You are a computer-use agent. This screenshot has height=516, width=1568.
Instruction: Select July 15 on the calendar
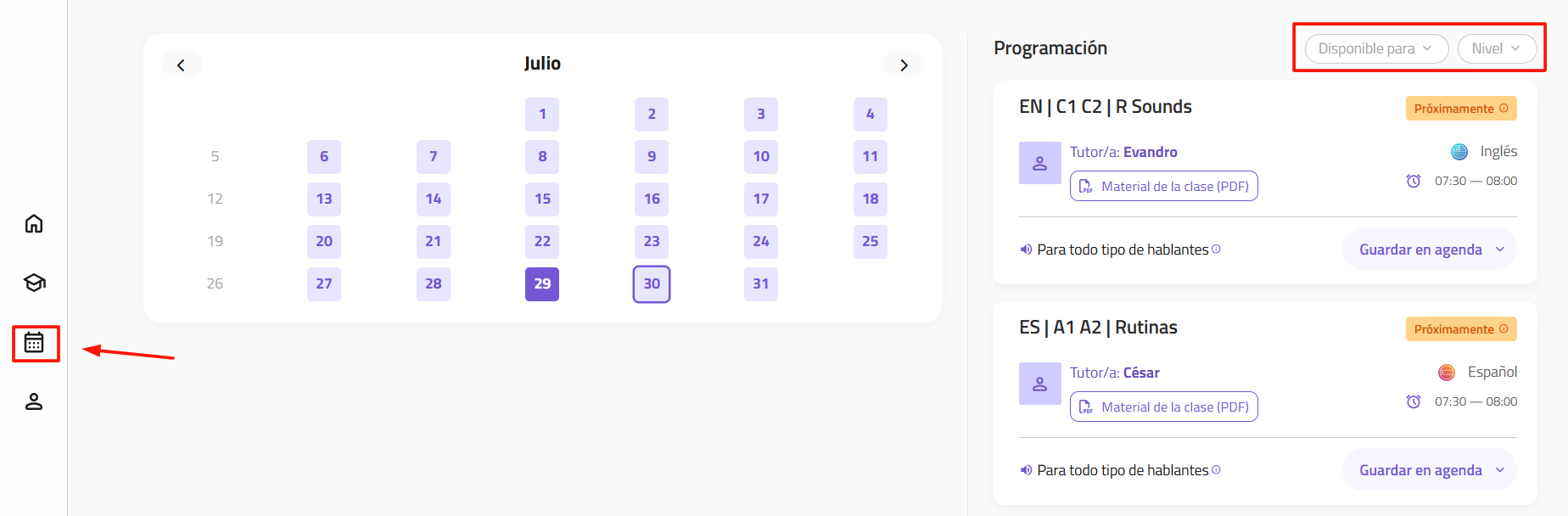542,199
